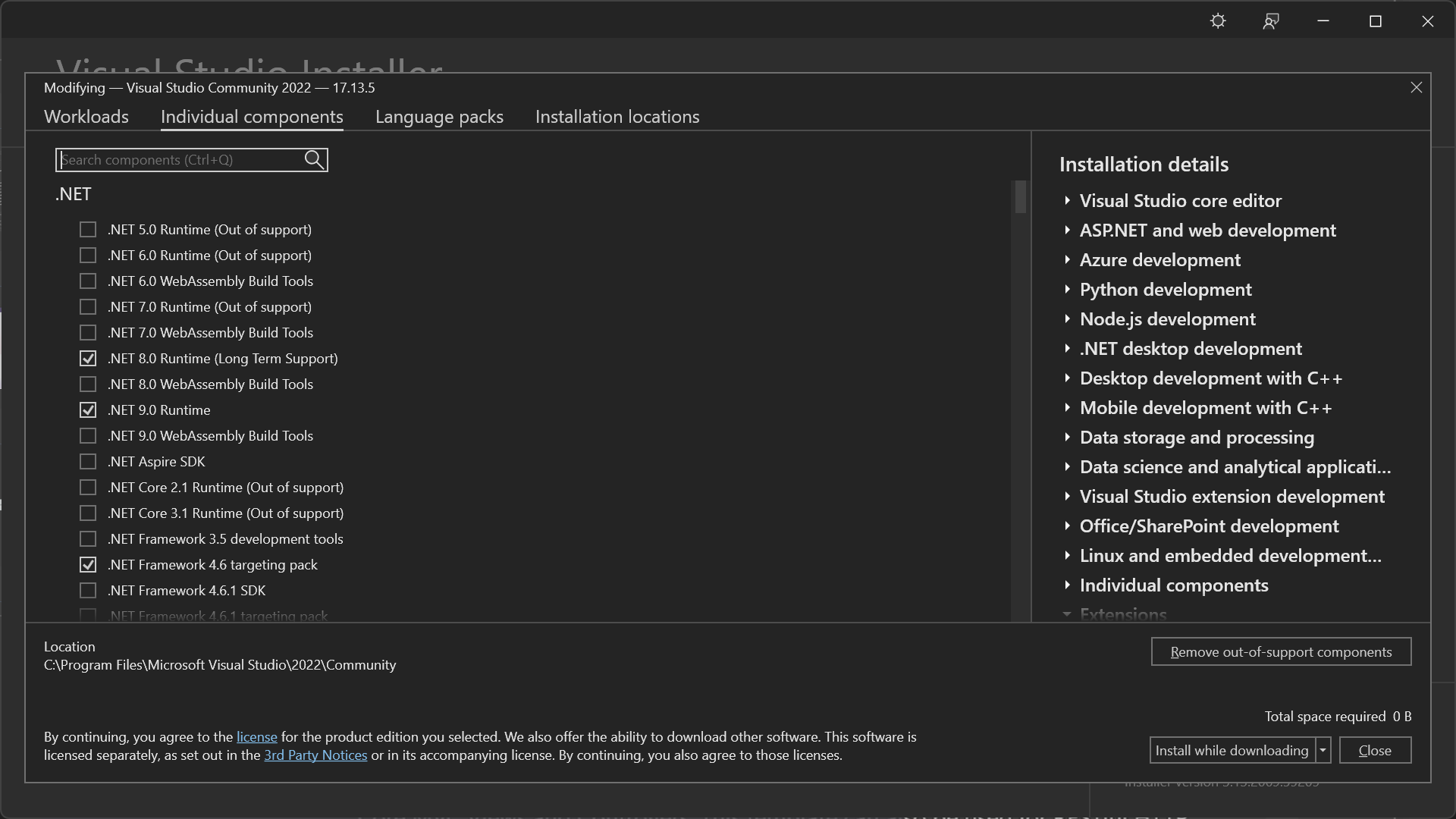Select the Individual components tab
1456x819 pixels.
point(252,117)
